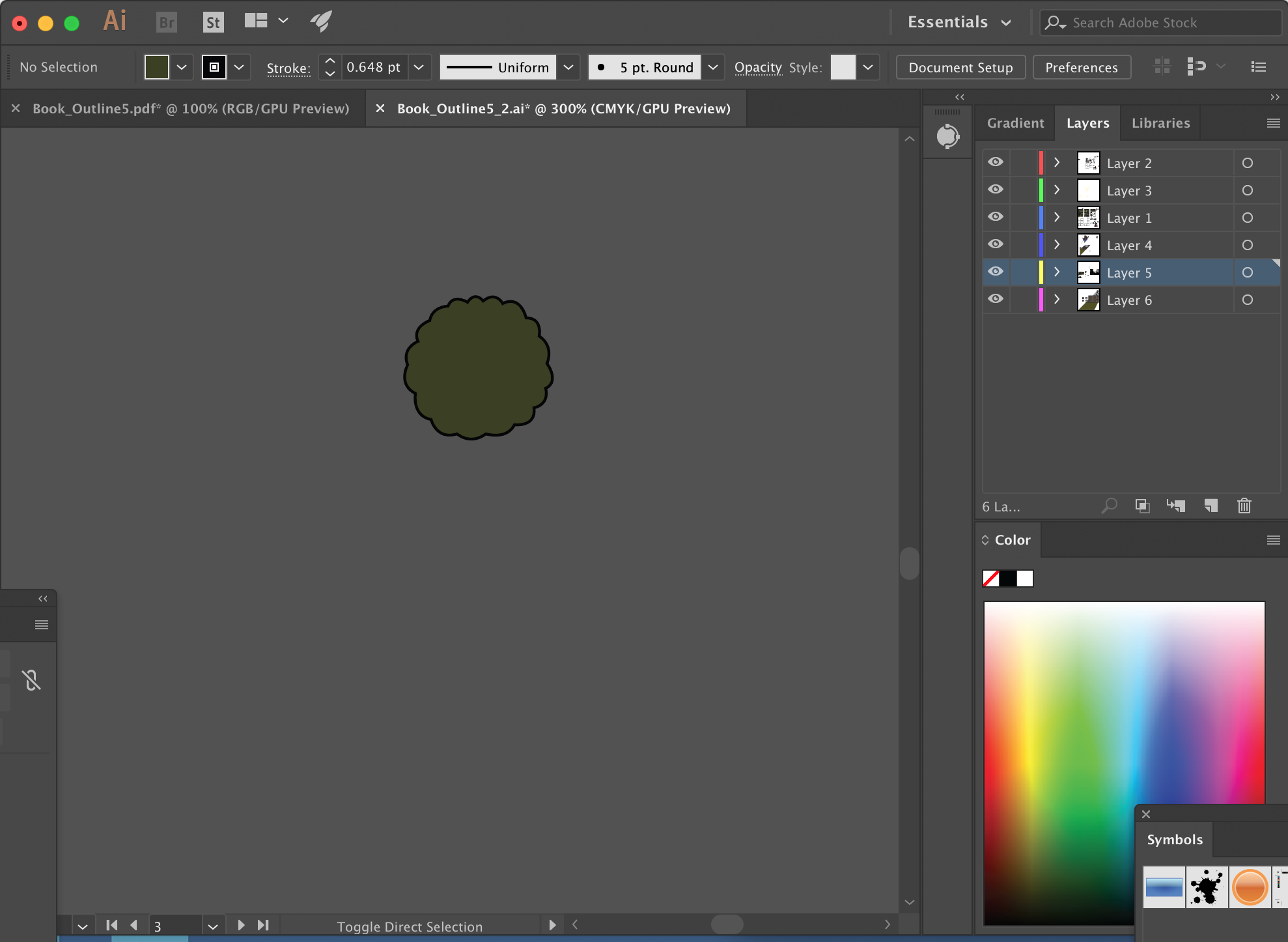Click the circular panel icon in the dock
This screenshot has height=942, width=1288.
tap(947, 136)
